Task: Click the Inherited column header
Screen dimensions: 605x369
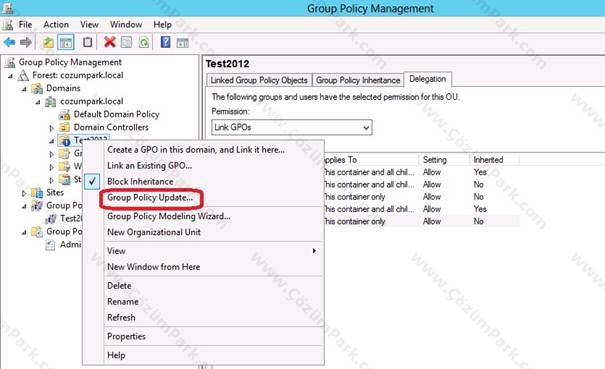Action: [494, 159]
